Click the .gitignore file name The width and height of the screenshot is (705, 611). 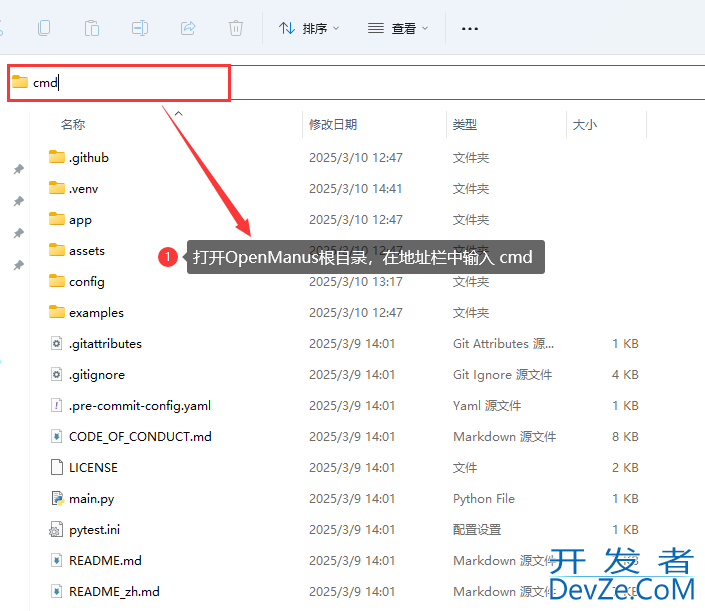click(x=97, y=375)
